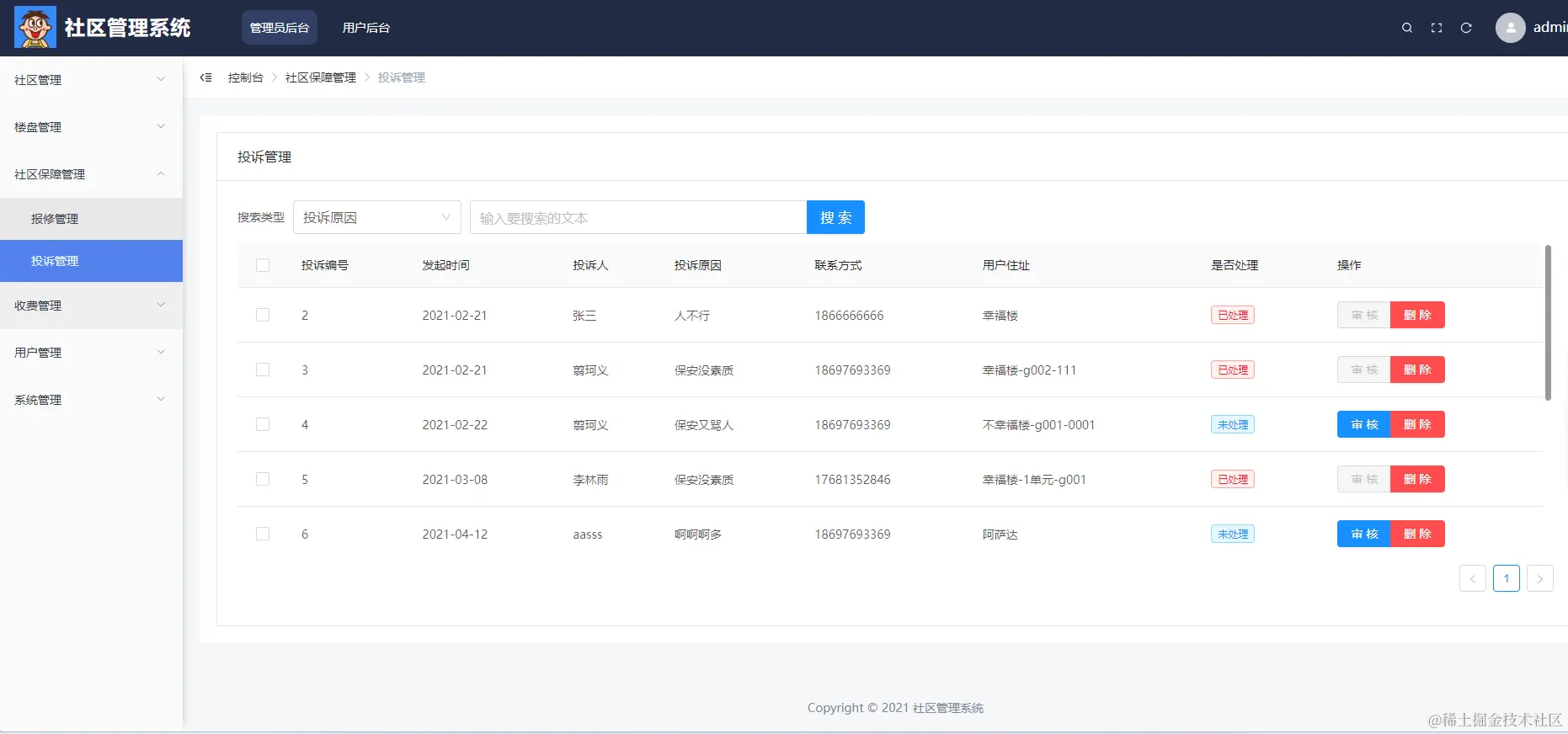Check the row for complaint number 4
The image size is (1568, 734).
pyautogui.click(x=263, y=424)
